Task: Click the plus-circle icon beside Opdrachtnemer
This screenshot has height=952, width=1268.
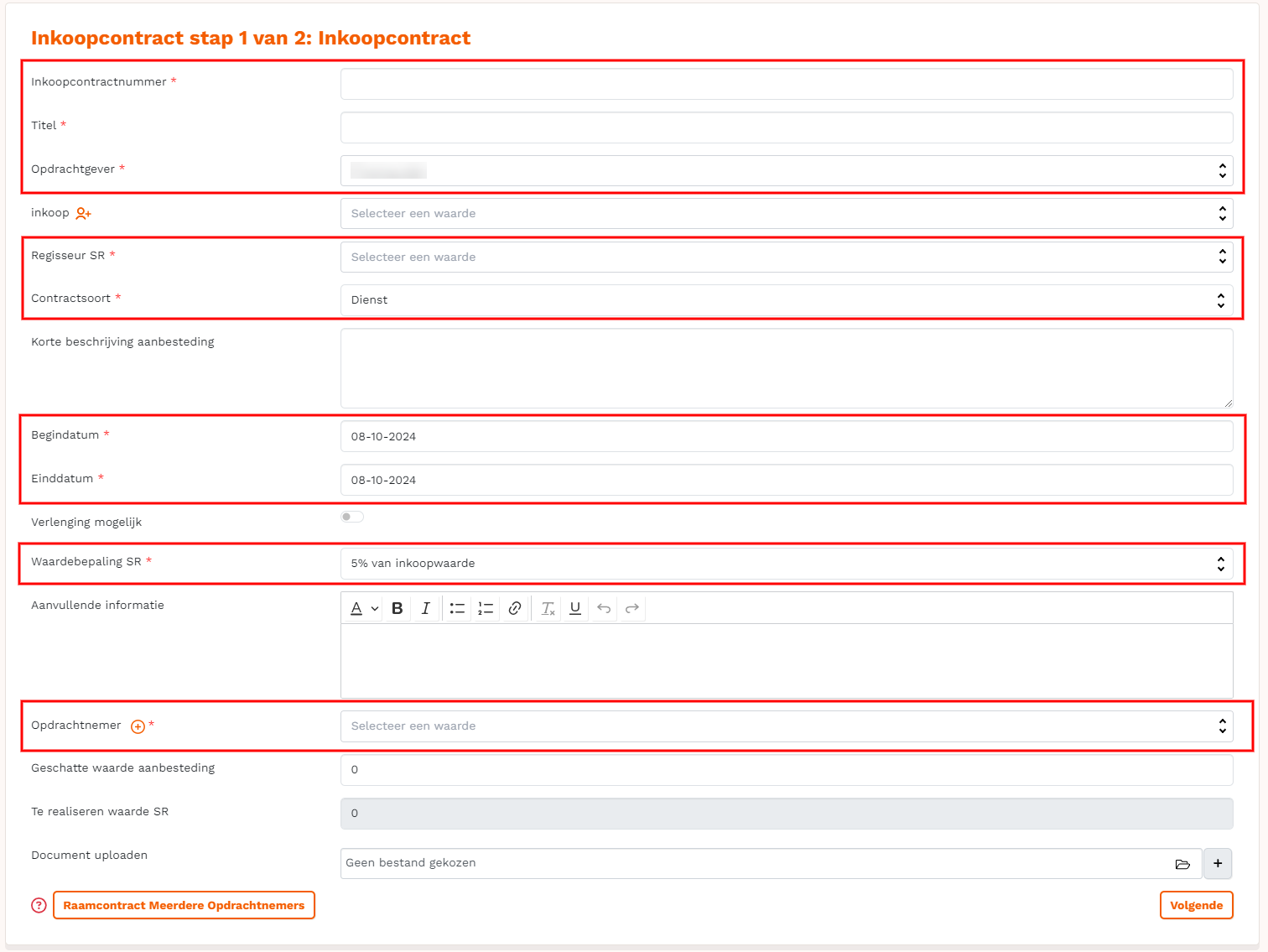Action: click(x=138, y=726)
